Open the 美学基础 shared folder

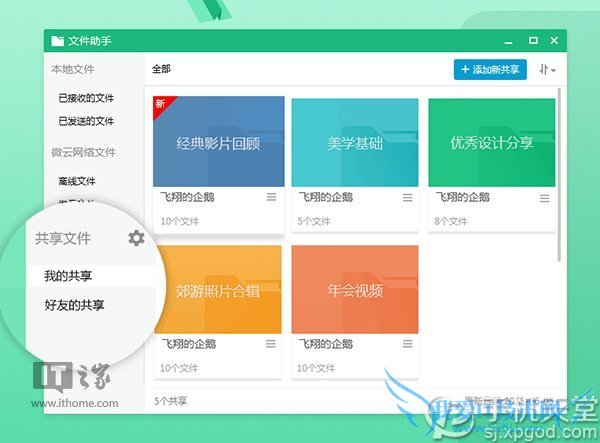[355, 142]
